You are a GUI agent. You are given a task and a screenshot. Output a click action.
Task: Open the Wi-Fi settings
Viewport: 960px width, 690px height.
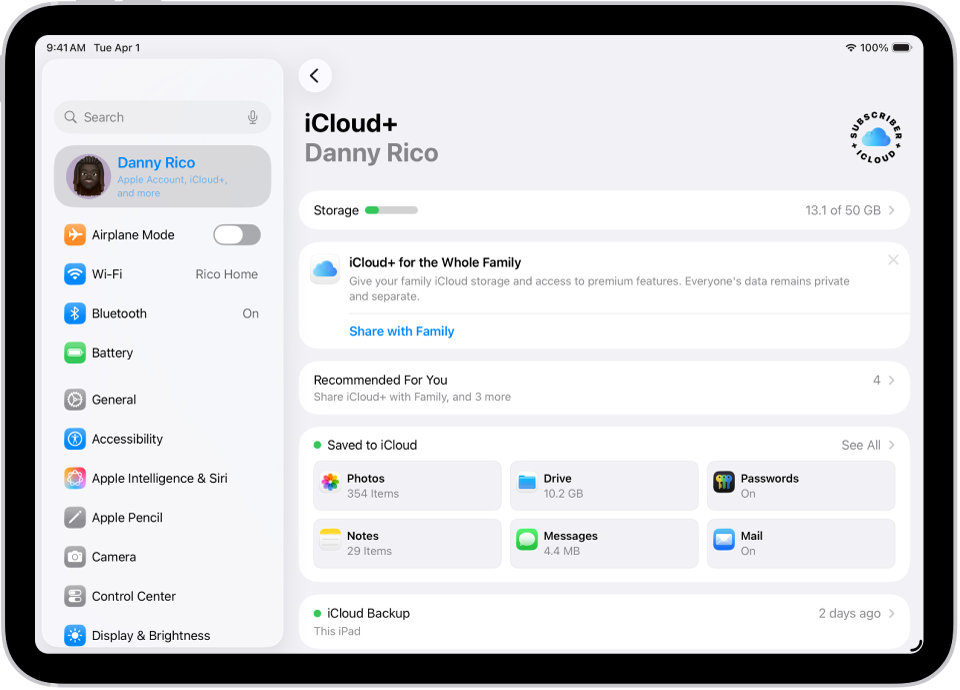tap(162, 273)
